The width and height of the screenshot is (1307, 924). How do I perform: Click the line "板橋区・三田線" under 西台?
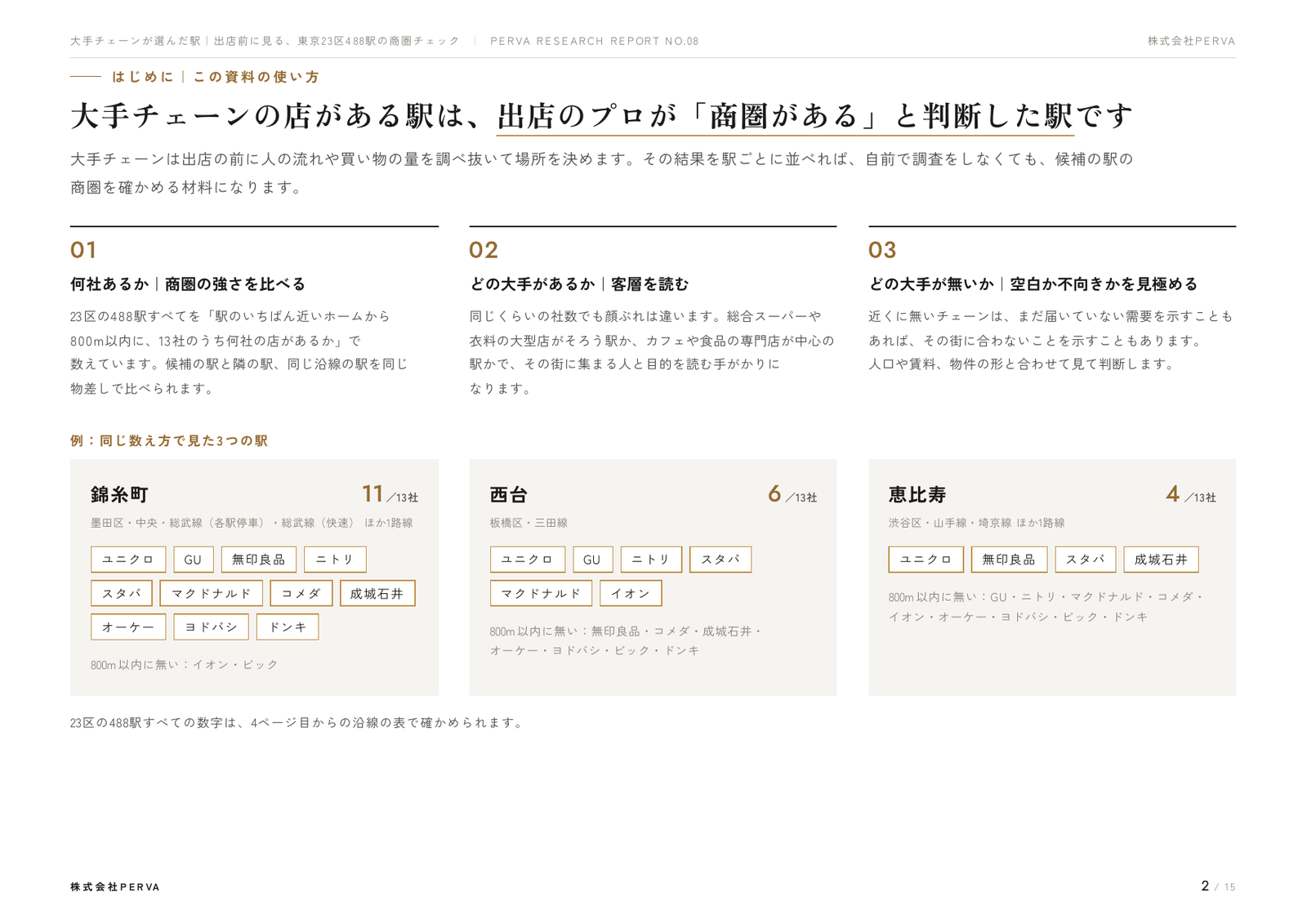coord(529,523)
